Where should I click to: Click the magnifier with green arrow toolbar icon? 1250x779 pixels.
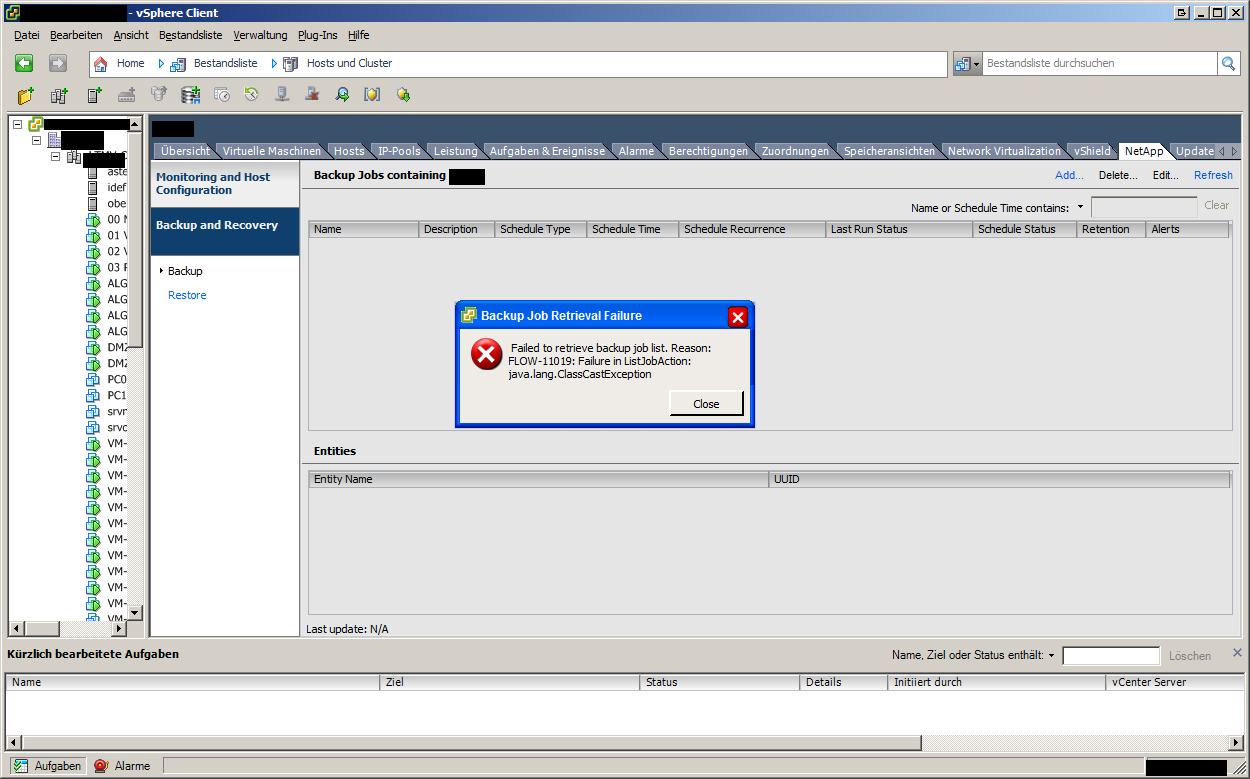point(342,95)
